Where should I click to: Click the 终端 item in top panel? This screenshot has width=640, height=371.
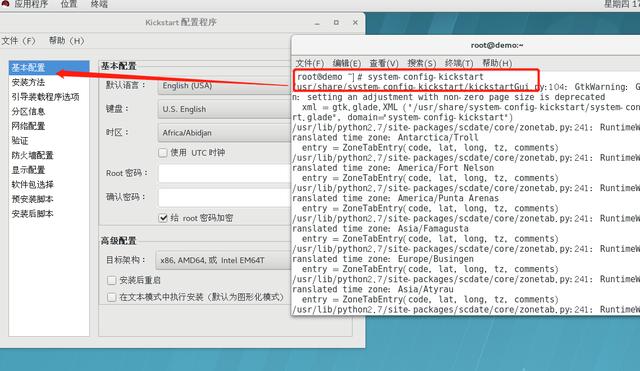coord(99,4)
